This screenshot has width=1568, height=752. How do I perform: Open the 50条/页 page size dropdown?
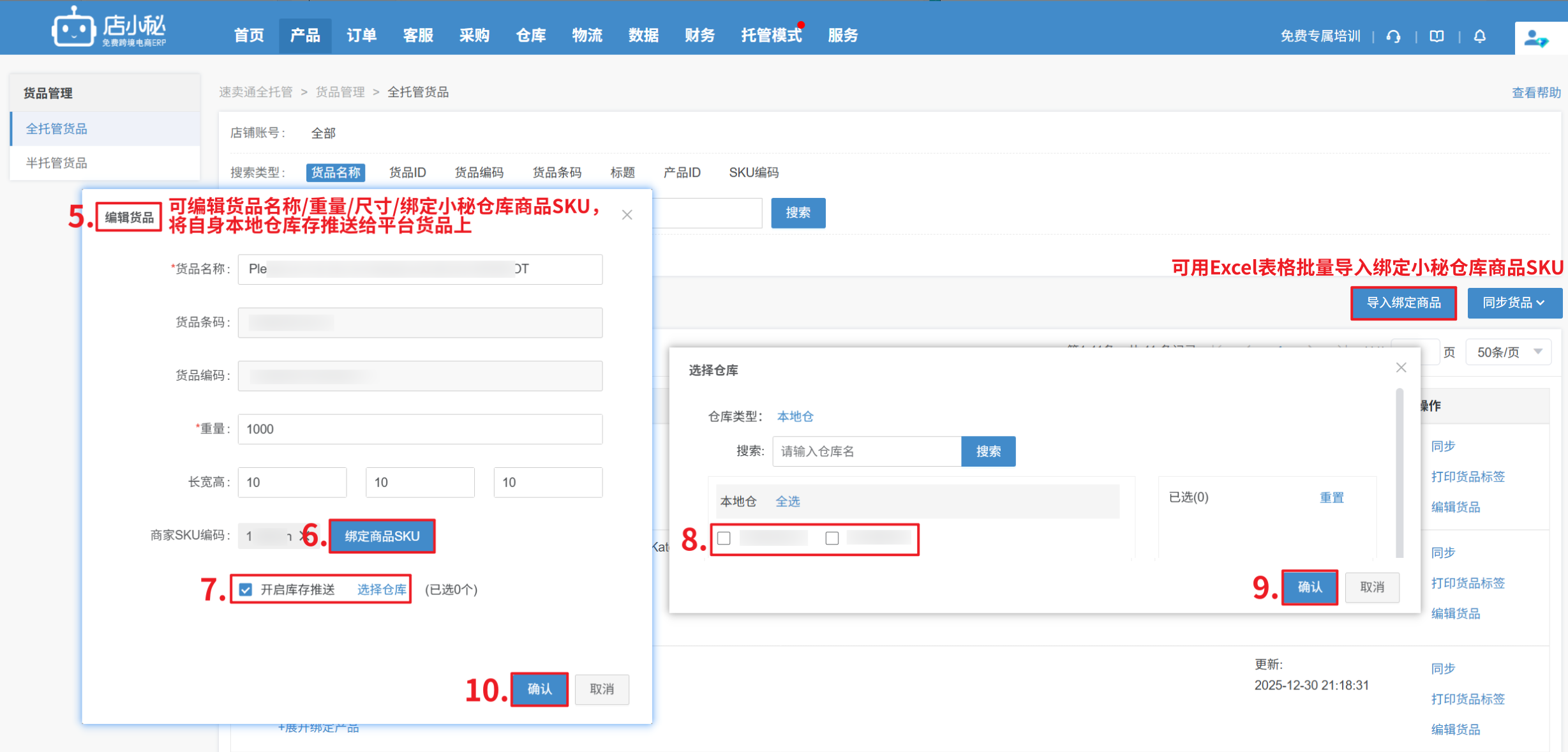[1509, 352]
